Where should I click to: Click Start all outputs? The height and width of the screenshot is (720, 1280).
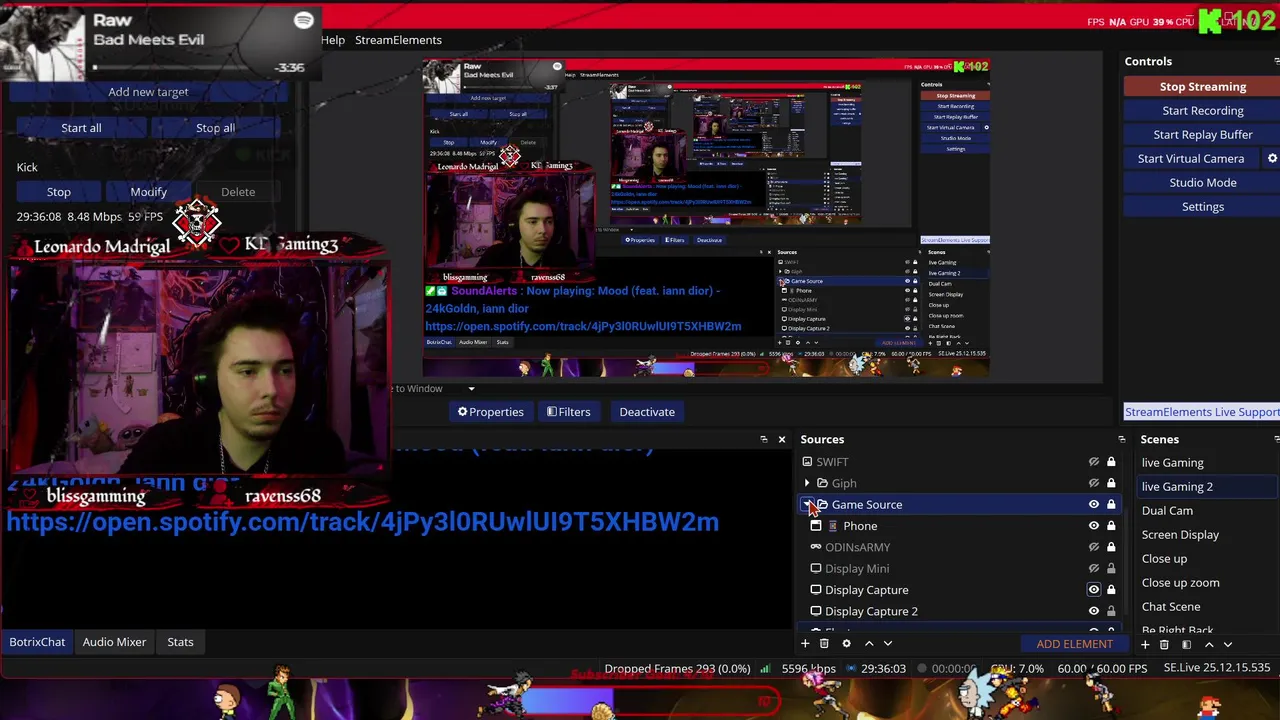click(x=81, y=128)
